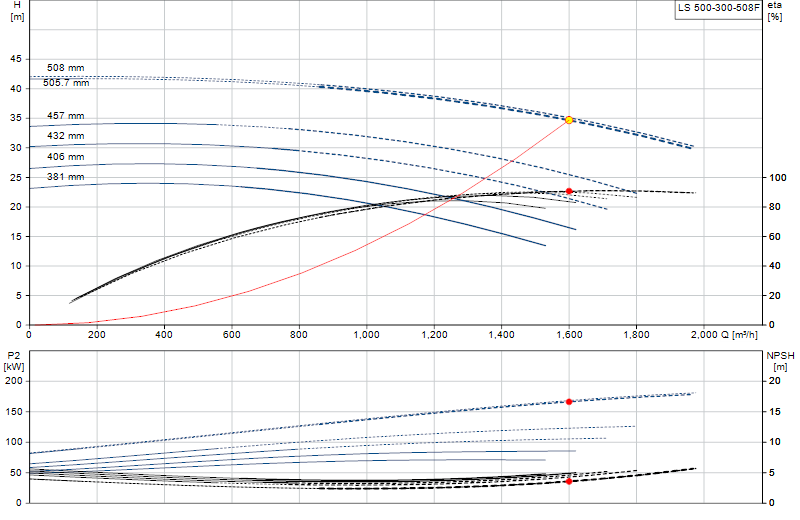This screenshot has width=800, height=520.
Task: Click the 20 NPSH axis tick label
Action: point(775,381)
